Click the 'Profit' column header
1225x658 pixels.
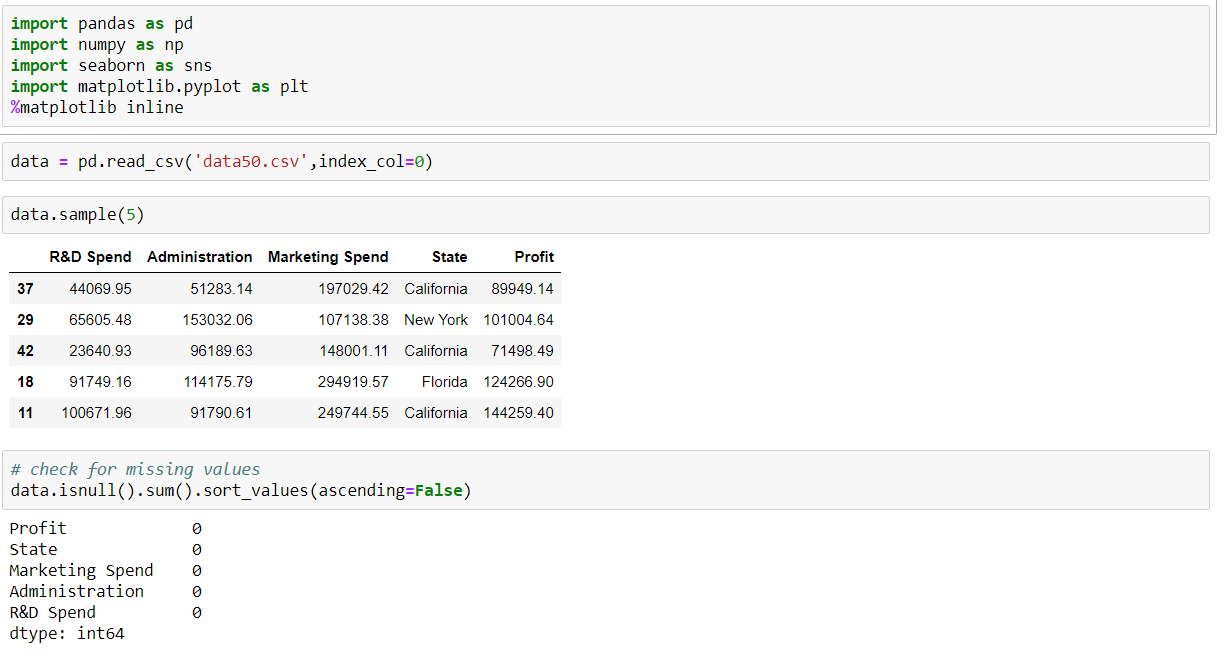click(x=534, y=257)
